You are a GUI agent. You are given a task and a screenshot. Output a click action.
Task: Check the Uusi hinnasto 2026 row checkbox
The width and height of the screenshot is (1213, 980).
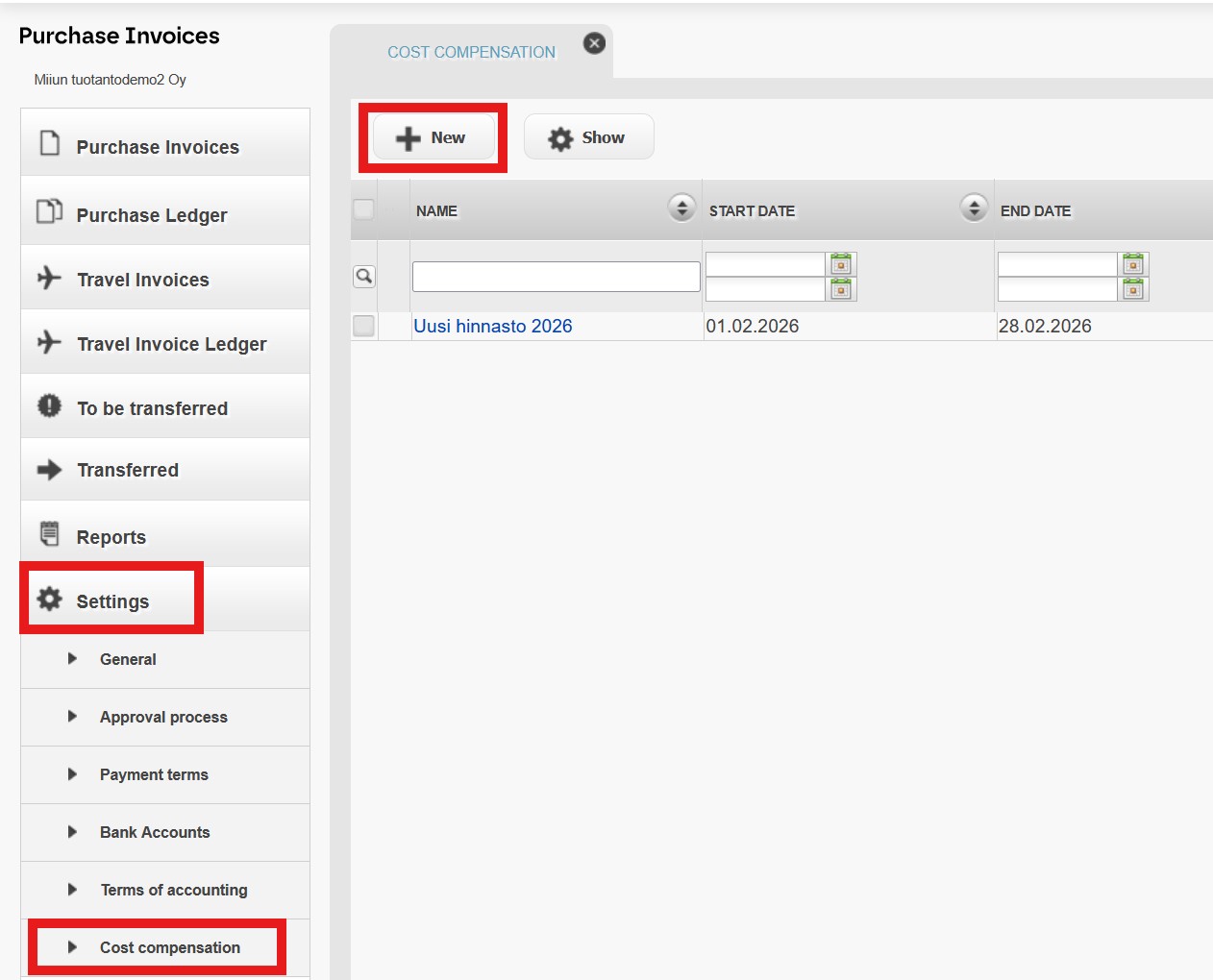363,326
